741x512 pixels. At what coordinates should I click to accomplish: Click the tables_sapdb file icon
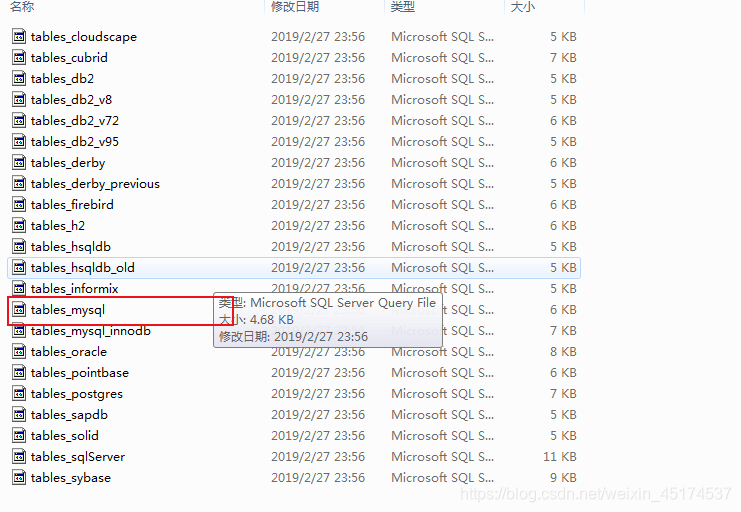coord(19,415)
